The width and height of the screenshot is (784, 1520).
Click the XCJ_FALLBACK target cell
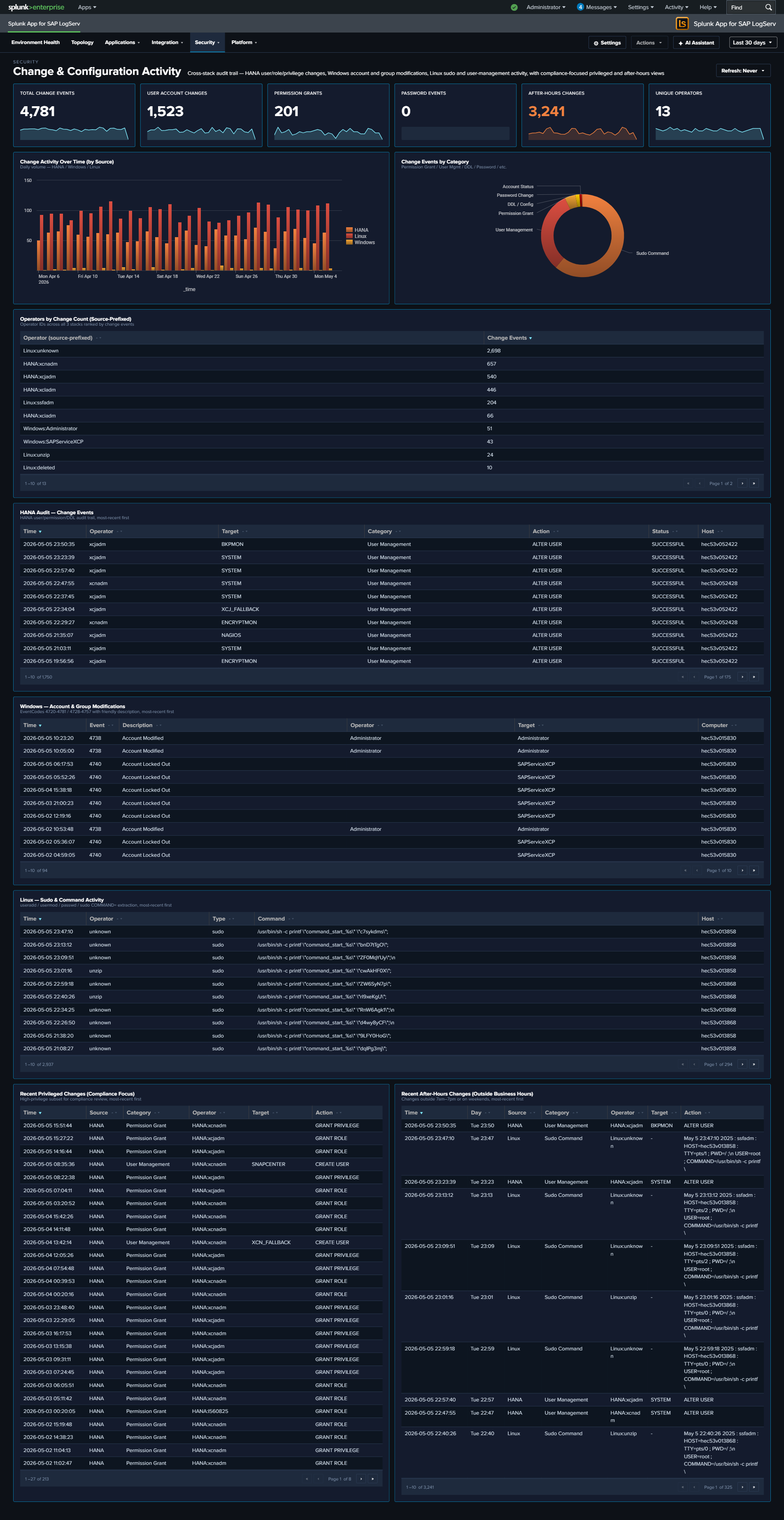[x=240, y=609]
